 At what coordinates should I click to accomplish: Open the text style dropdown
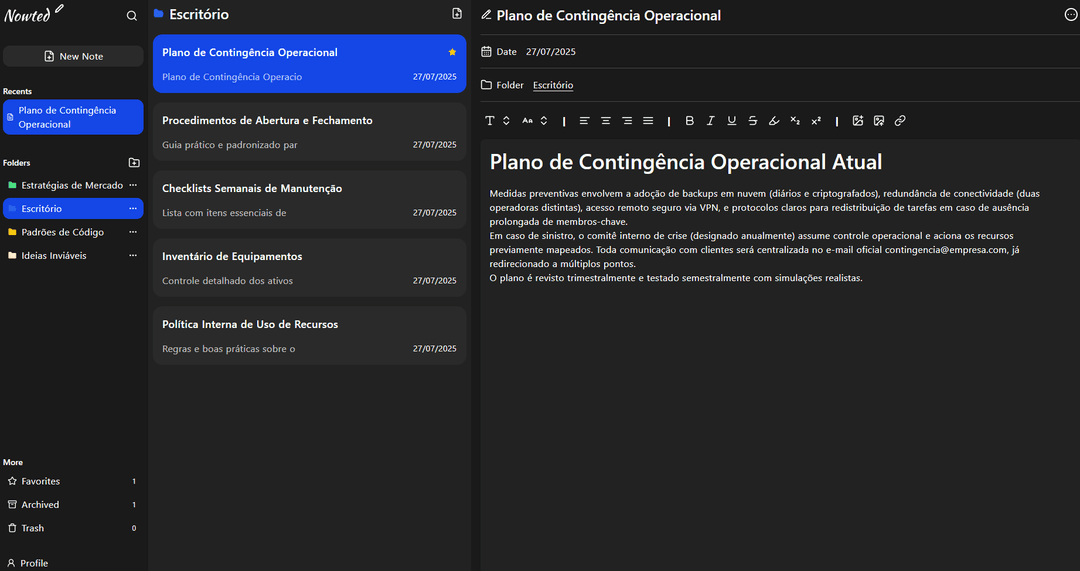pyautogui.click(x=497, y=121)
